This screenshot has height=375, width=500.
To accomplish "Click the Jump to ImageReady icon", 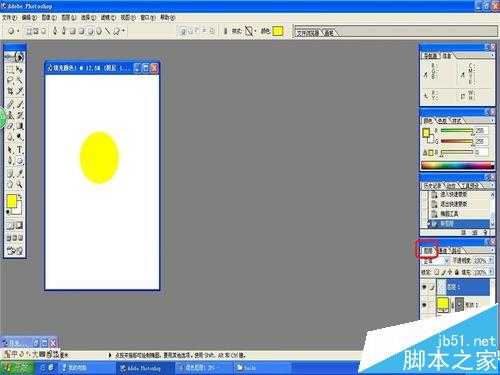I will (x=15, y=250).
